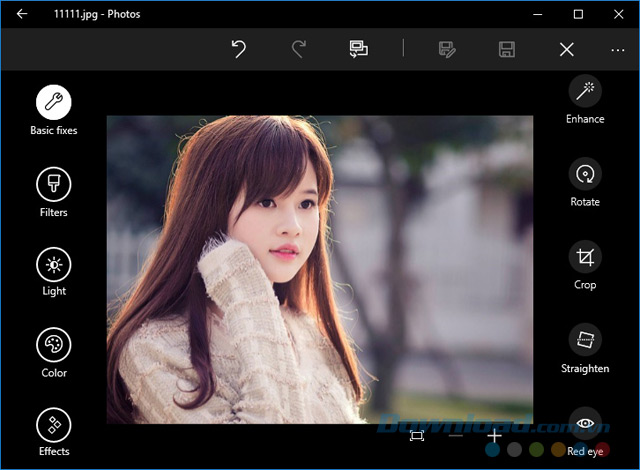The height and width of the screenshot is (470, 640).
Task: Compare with original photo
Action: (358, 49)
